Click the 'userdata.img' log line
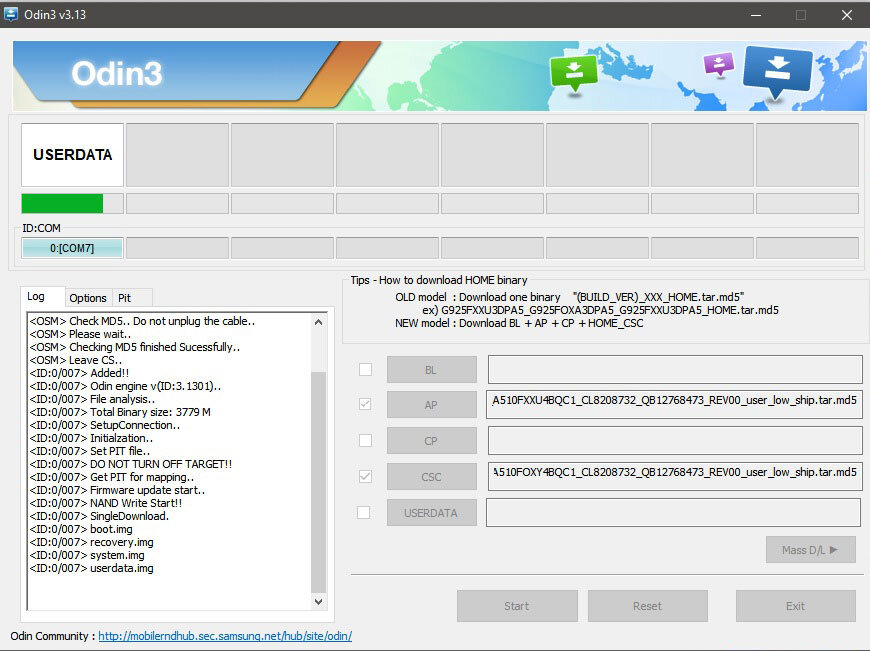 click(x=92, y=568)
